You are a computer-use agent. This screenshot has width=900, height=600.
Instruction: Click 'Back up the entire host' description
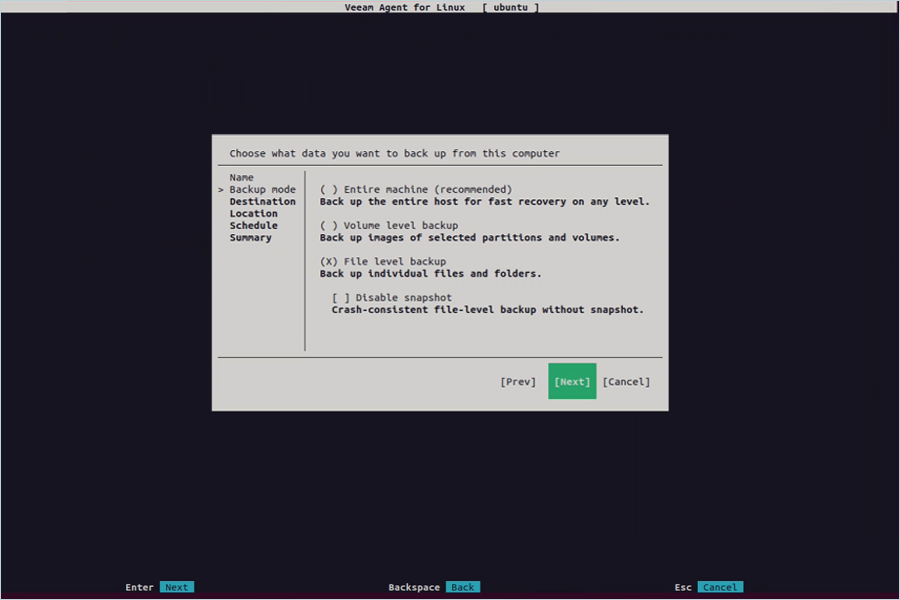pyautogui.click(x=484, y=202)
